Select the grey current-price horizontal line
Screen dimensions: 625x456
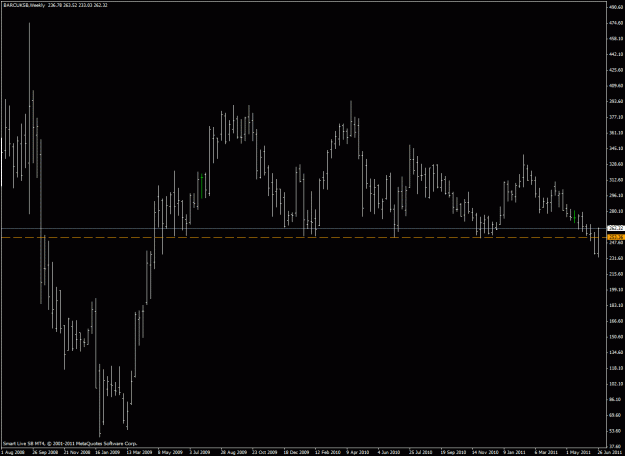coord(303,228)
